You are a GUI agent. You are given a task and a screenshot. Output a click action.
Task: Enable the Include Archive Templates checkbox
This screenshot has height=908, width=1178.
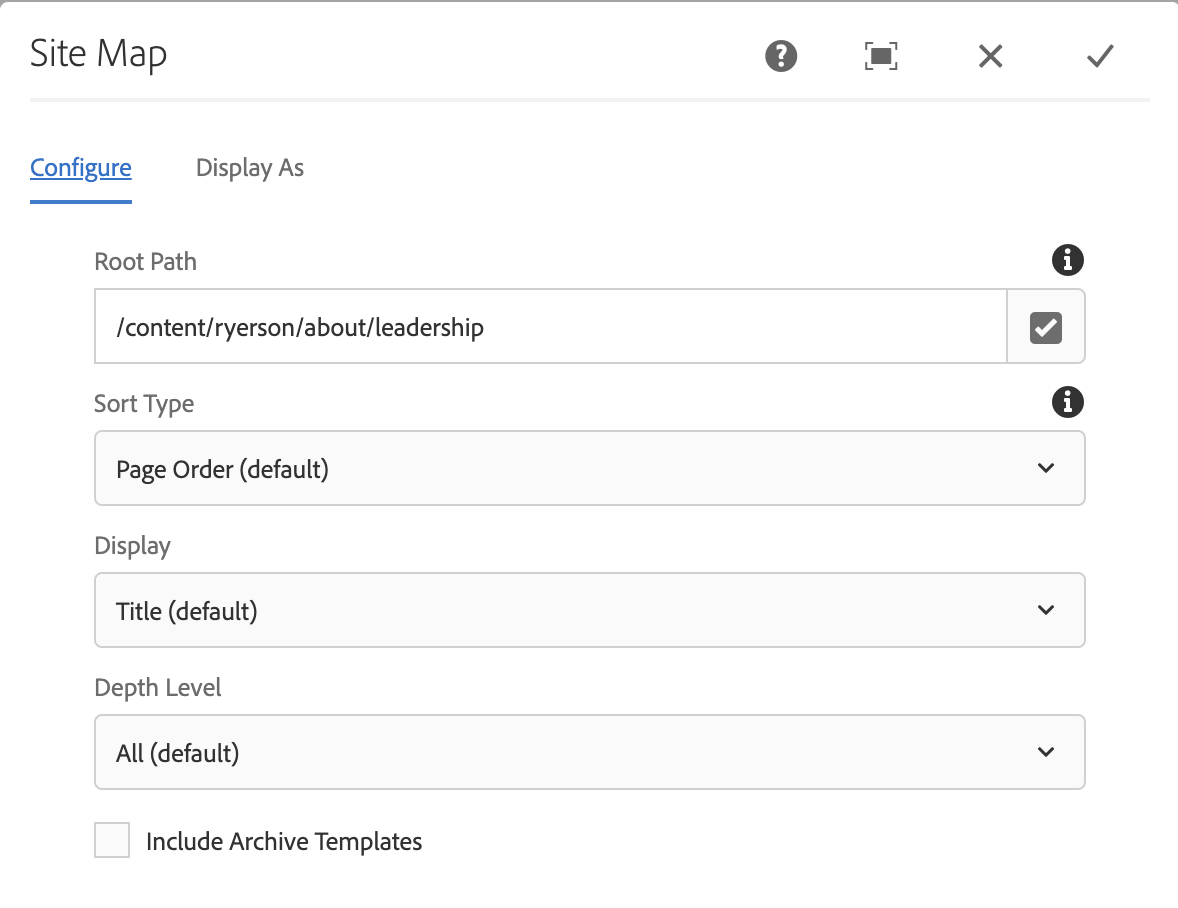(112, 841)
